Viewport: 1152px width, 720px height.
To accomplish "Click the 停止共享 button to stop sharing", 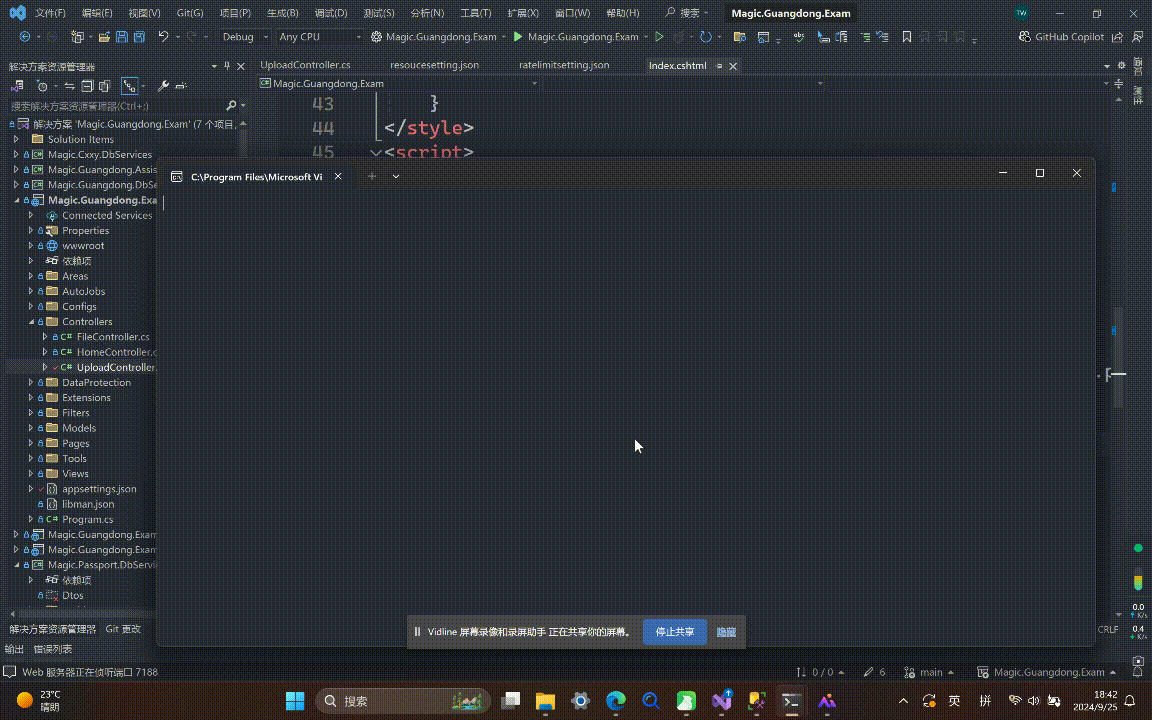I will [674, 631].
